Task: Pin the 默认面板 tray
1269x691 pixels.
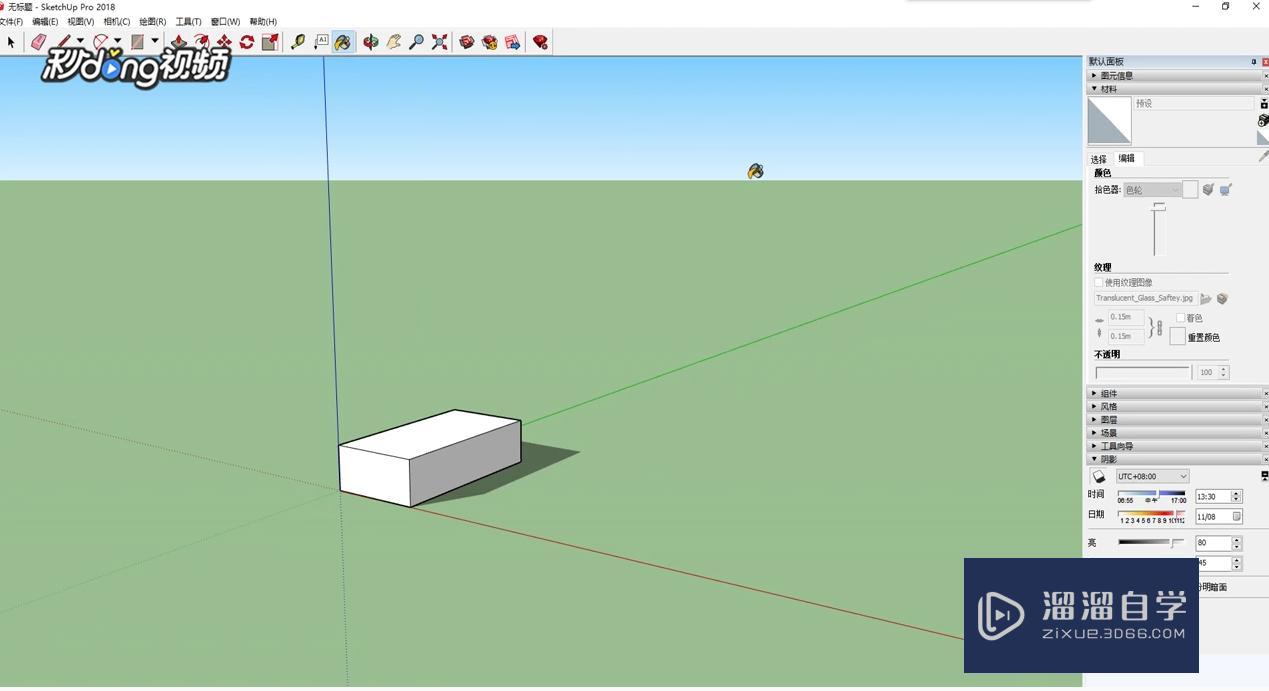Action: tap(1254, 62)
